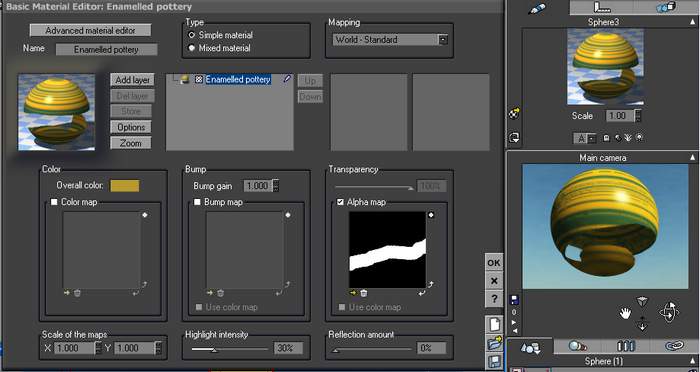Click the Overall color swatch

125,186
